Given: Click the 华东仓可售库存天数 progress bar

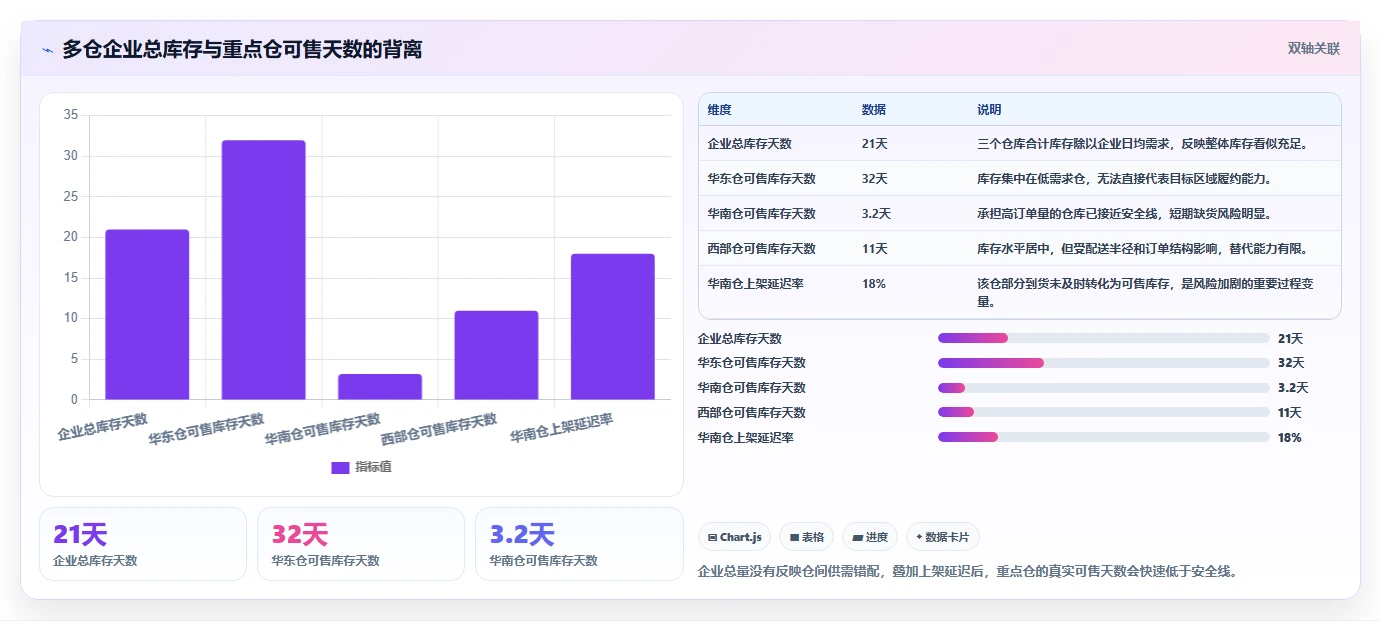Looking at the screenshot, I should pos(1104,363).
